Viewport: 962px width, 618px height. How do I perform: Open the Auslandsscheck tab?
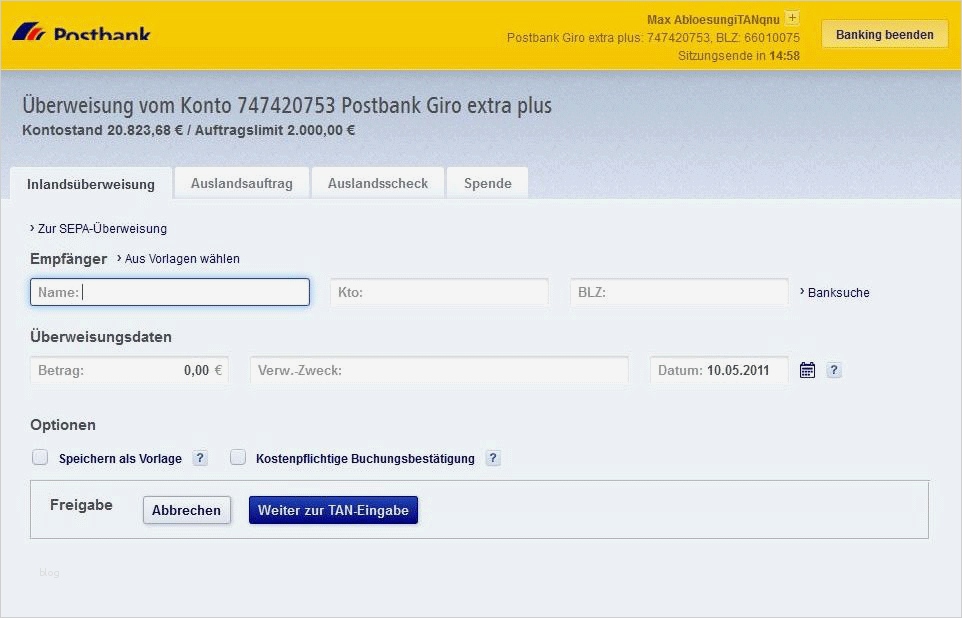[378, 183]
